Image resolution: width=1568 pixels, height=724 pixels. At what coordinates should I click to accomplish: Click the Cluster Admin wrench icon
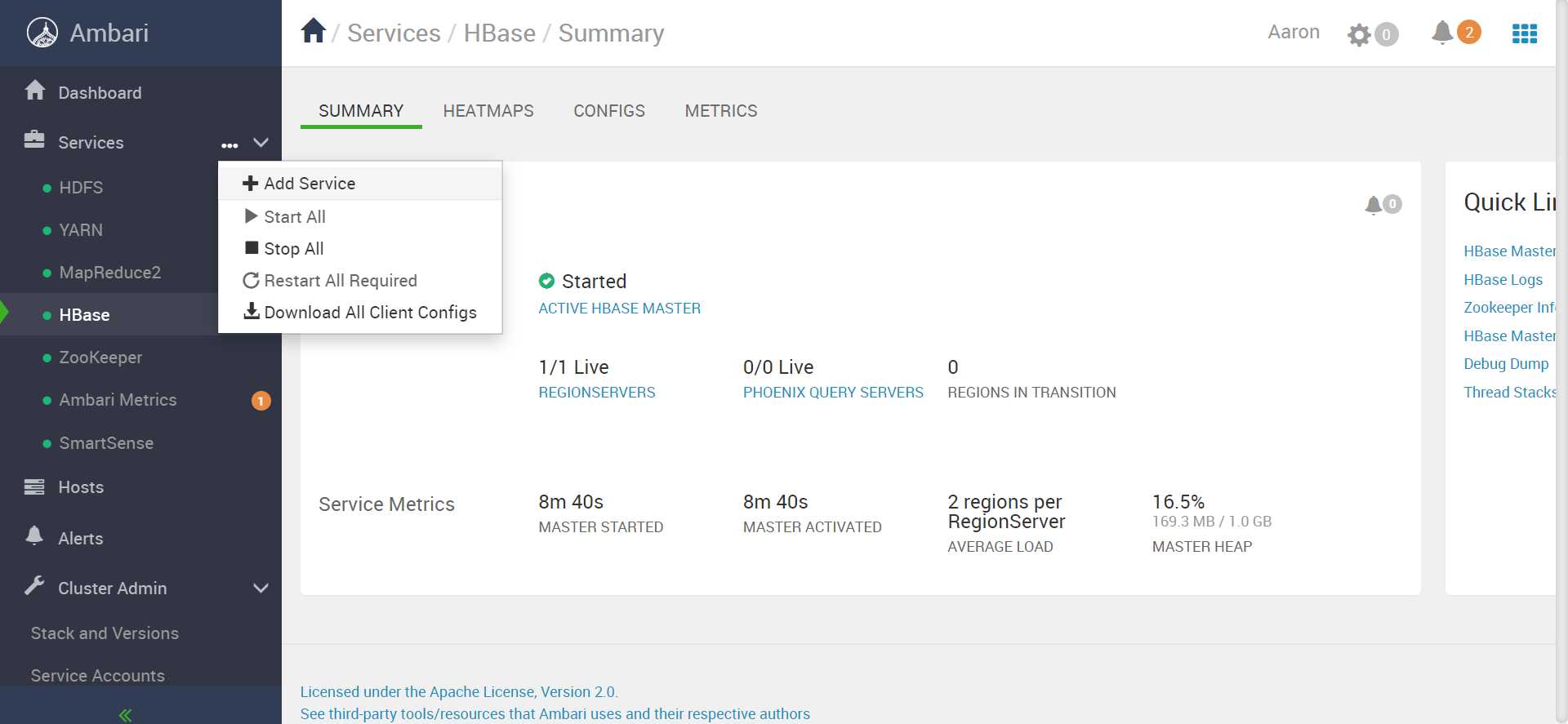point(34,585)
